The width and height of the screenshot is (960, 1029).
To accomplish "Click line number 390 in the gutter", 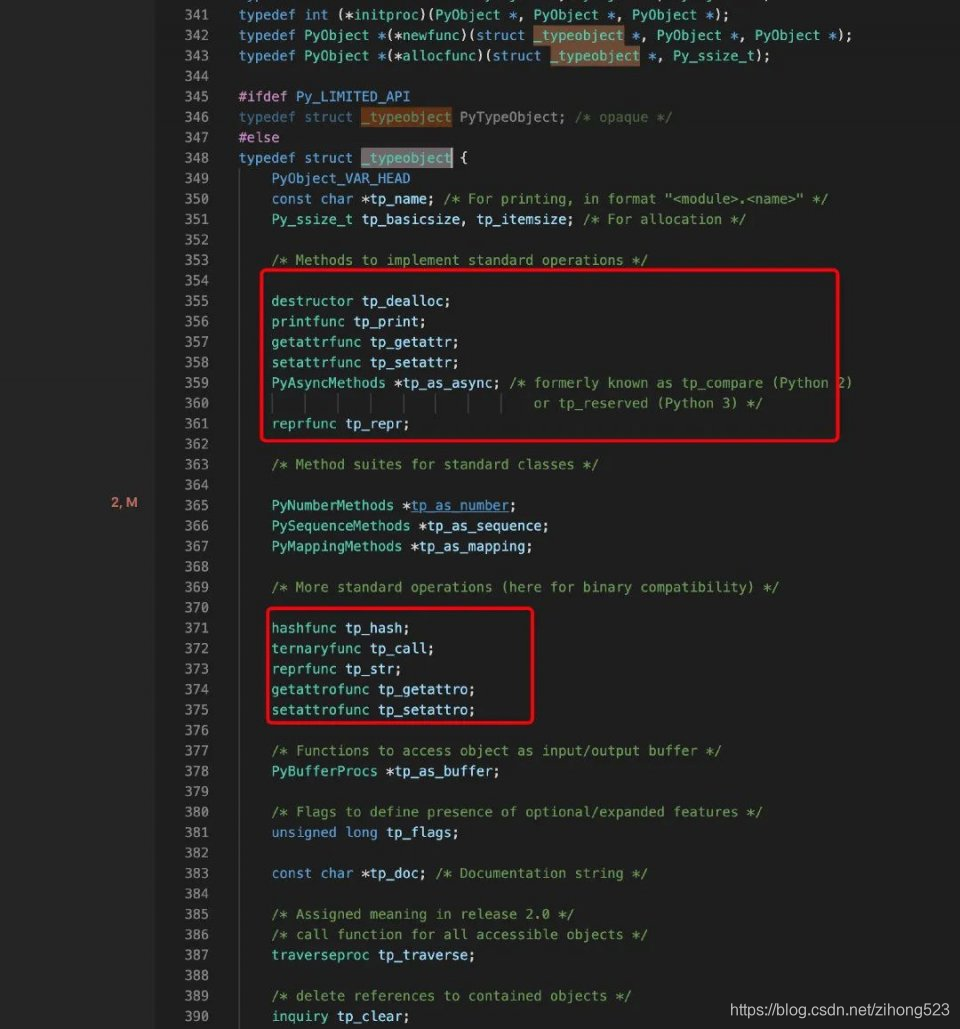I will (196, 1016).
